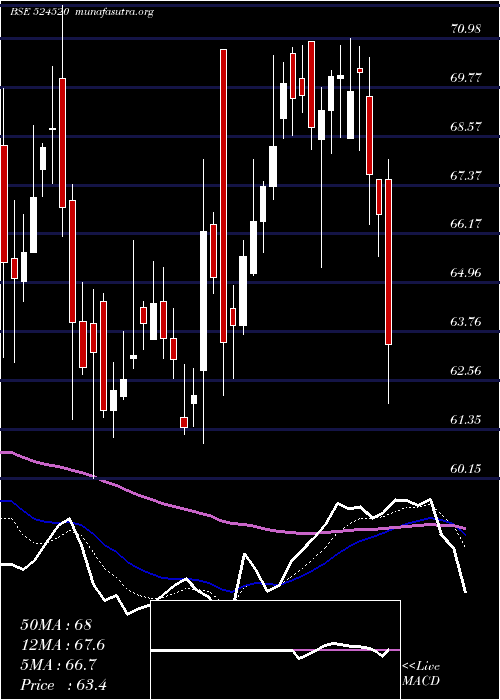
Task: Open the Live MACD inset chart
Action: coord(276,650)
